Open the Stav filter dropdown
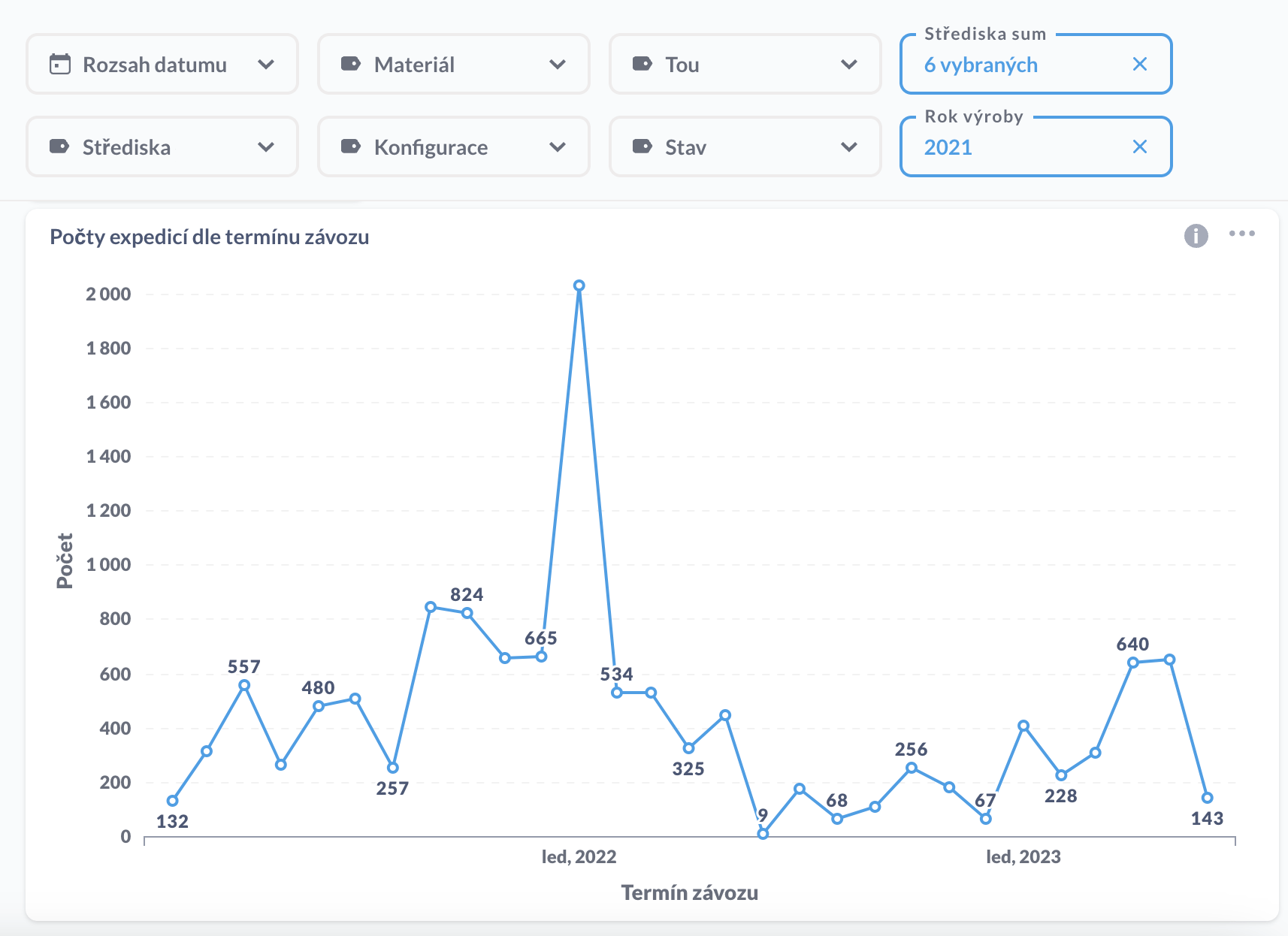 click(849, 147)
